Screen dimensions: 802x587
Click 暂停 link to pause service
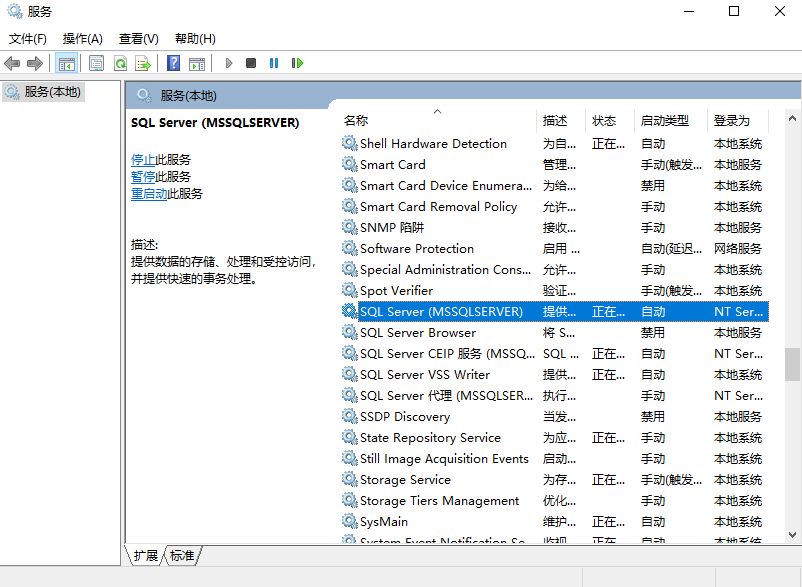[x=143, y=176]
